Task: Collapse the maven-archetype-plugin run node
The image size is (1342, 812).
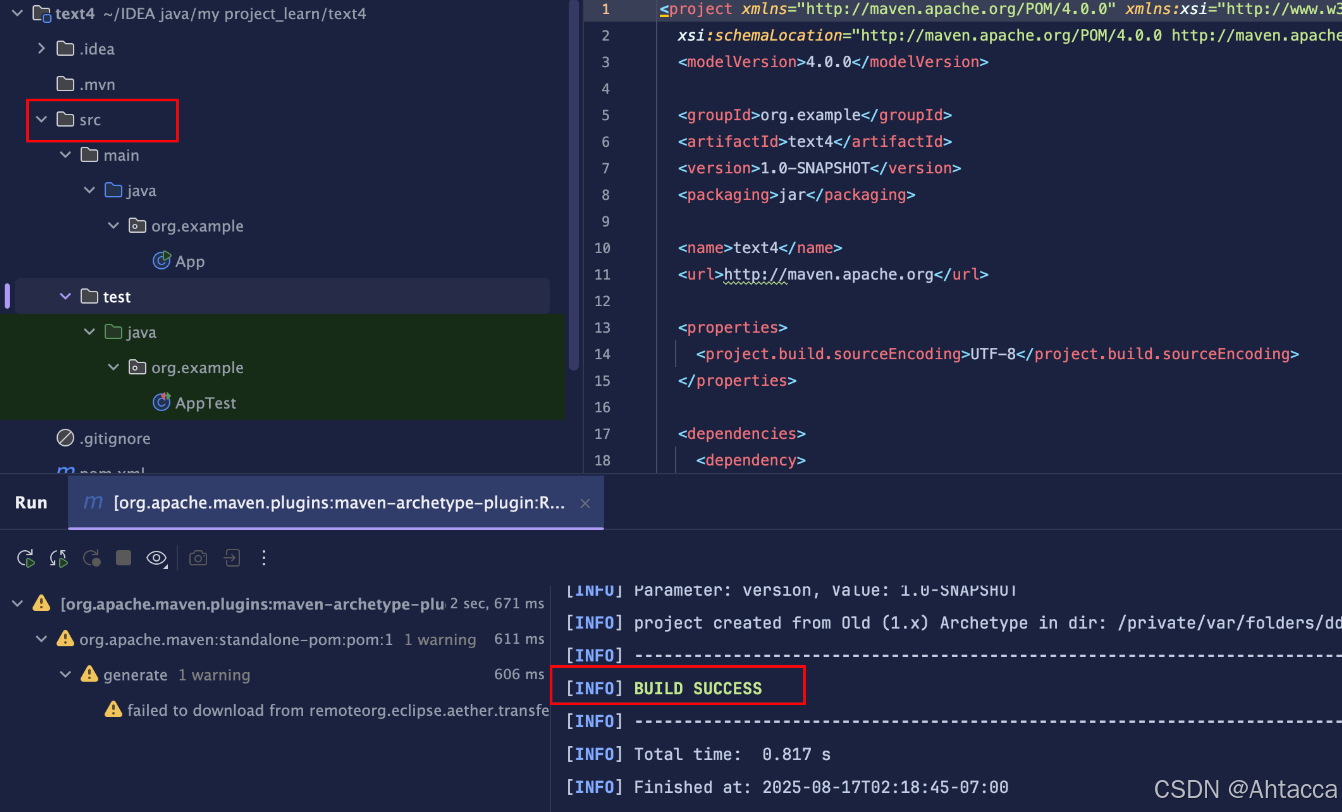Action: pos(18,604)
